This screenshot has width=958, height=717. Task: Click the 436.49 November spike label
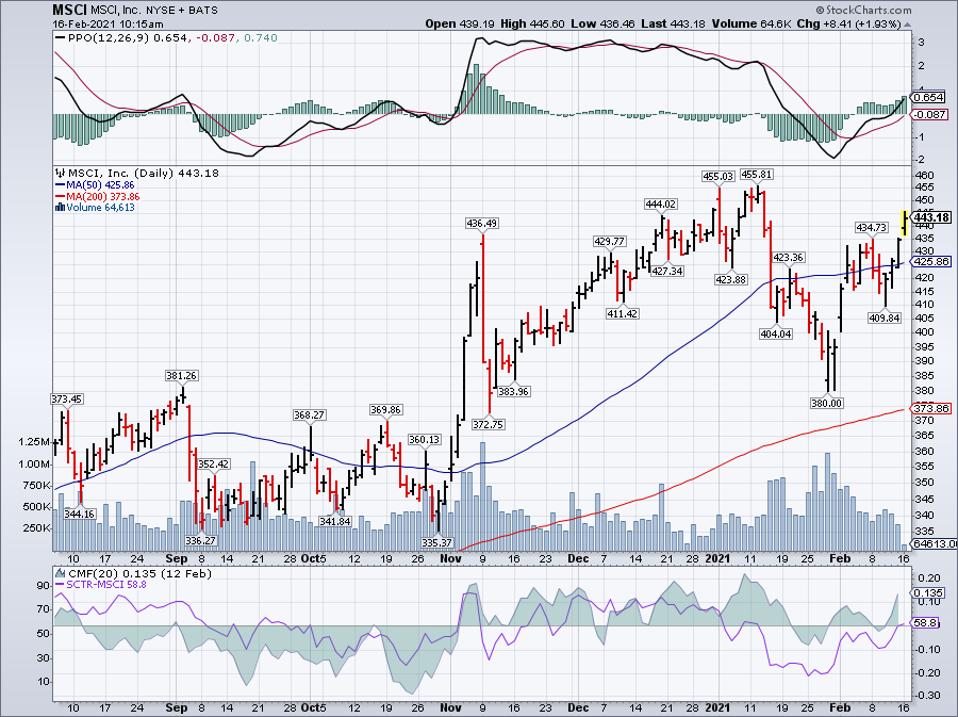click(x=481, y=224)
